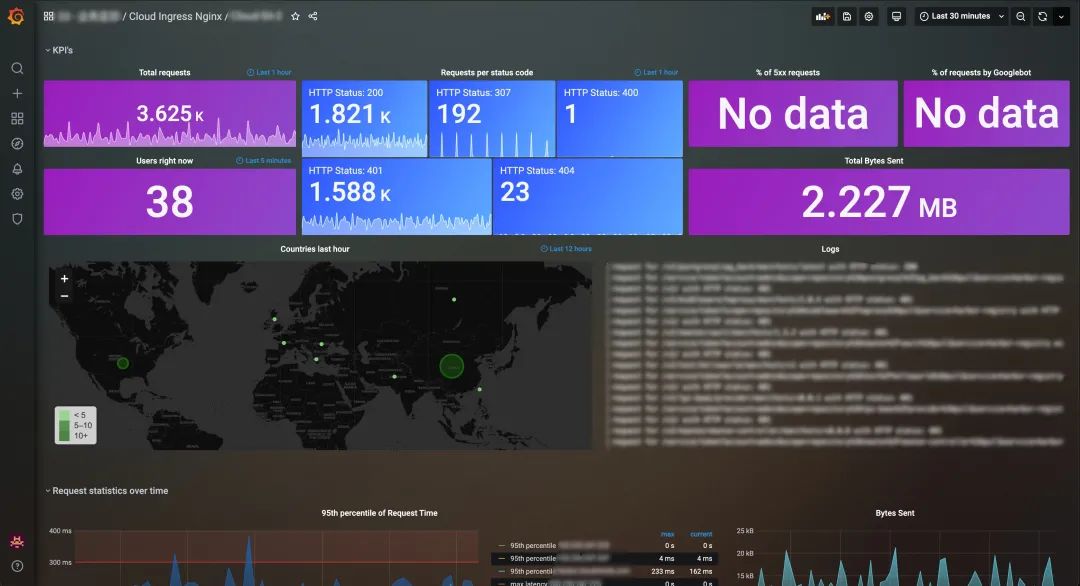Open the Grafana home logo
1080x586 pixels.
[16, 16]
